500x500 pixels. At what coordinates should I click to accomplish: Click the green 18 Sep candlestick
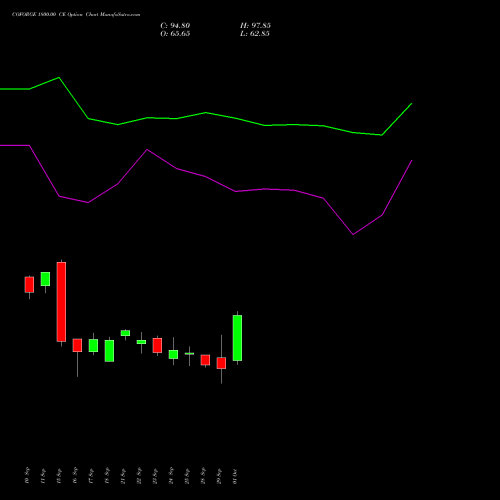[109, 351]
